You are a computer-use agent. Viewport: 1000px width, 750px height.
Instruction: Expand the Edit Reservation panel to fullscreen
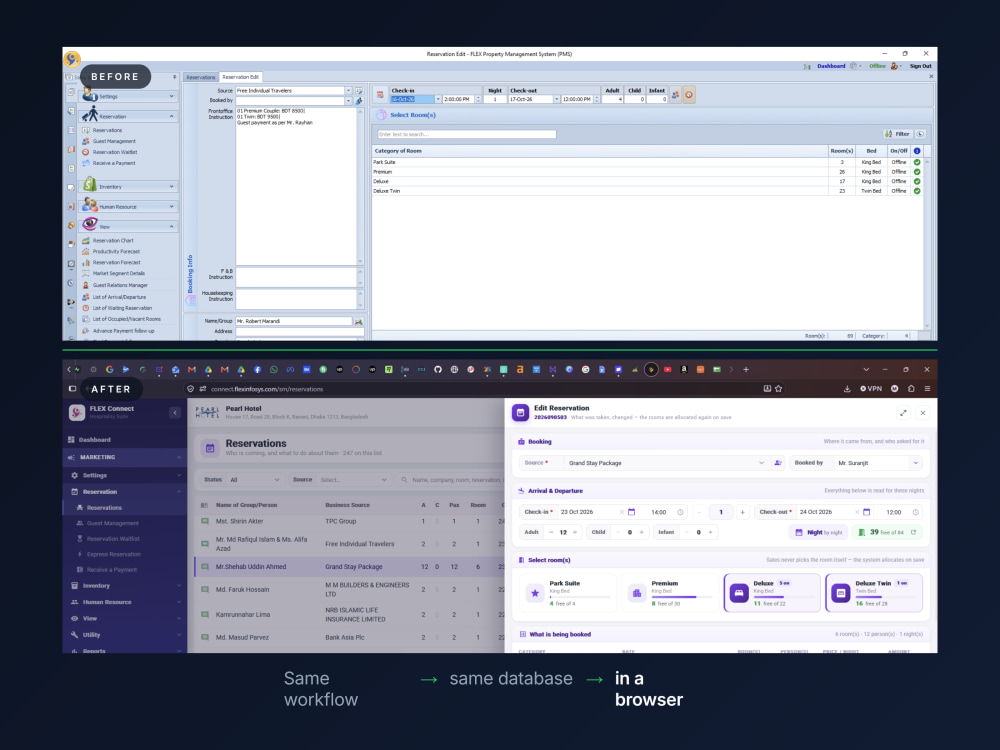(903, 413)
